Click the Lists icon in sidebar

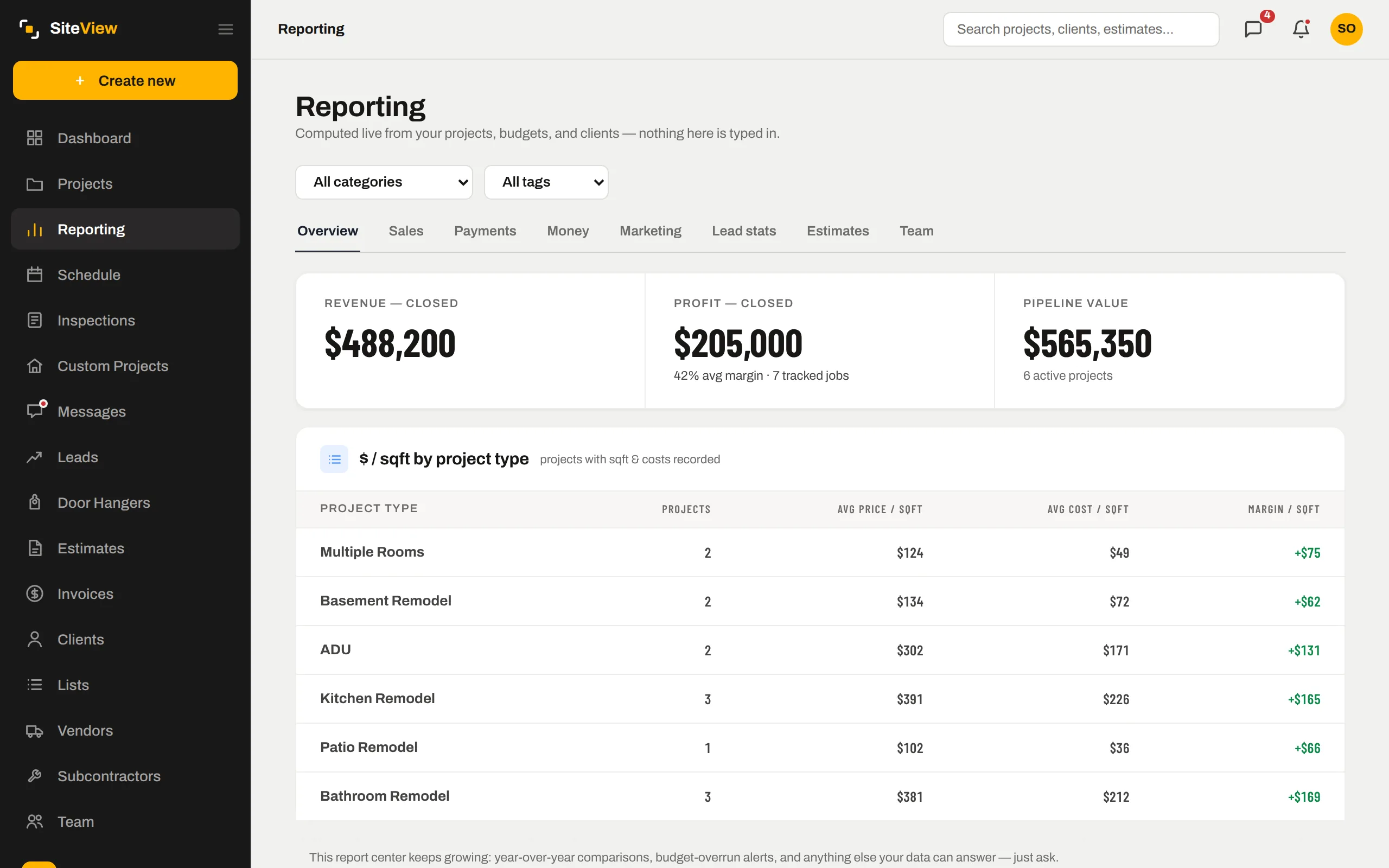pyautogui.click(x=34, y=685)
